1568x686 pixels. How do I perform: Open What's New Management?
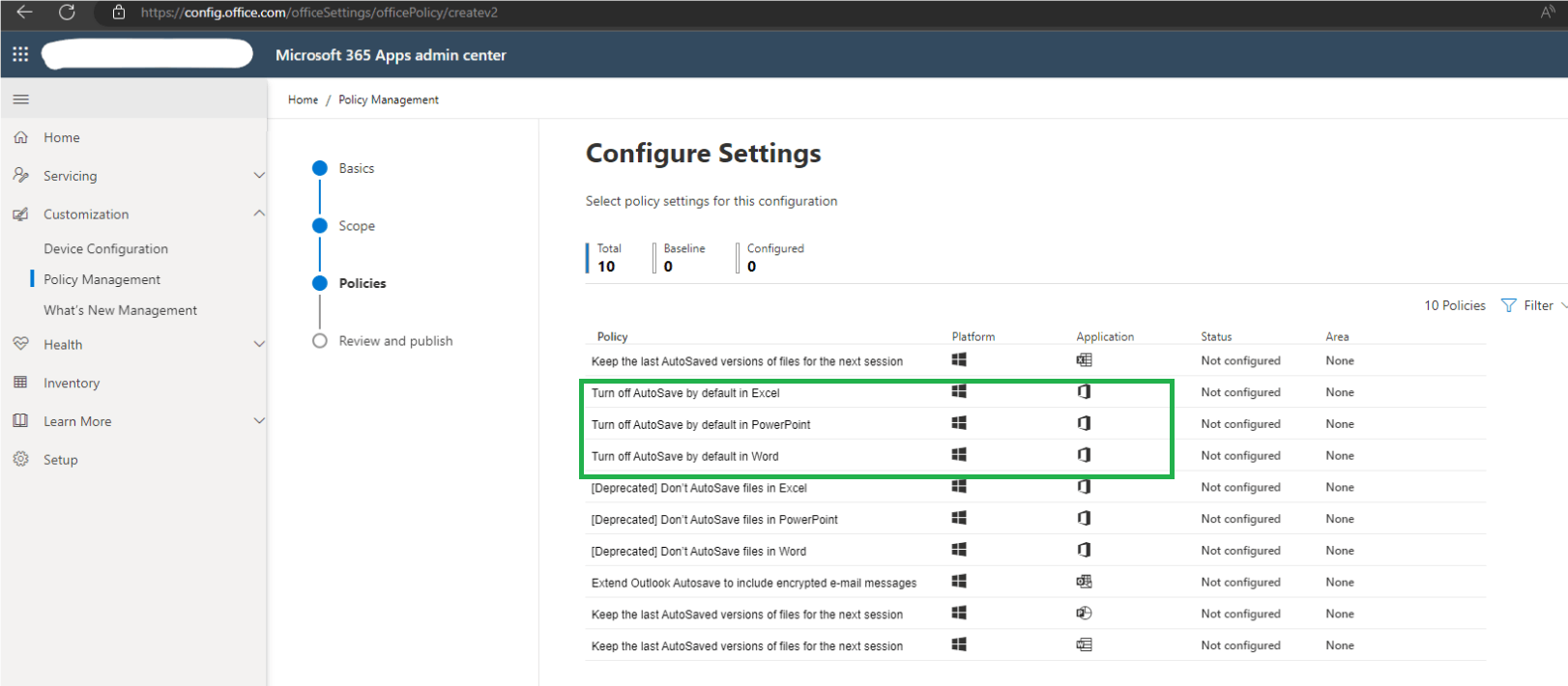pyautogui.click(x=120, y=310)
